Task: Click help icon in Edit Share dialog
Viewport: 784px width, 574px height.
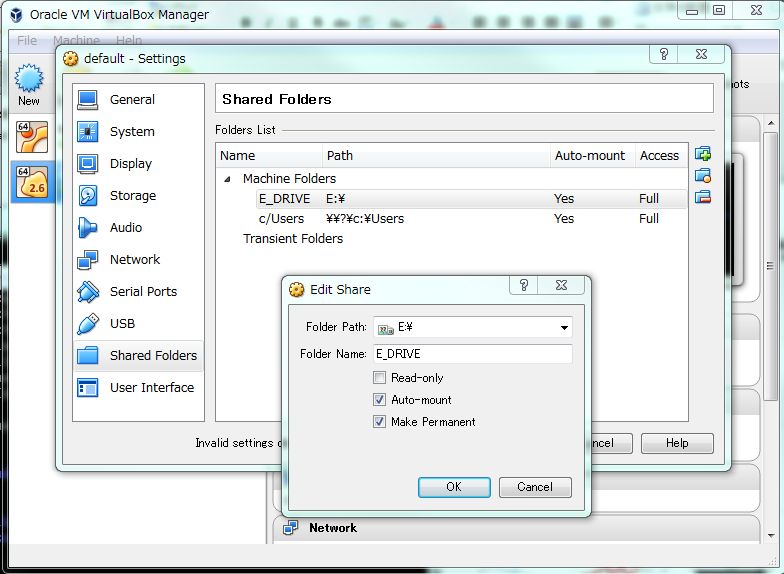Action: tap(524, 285)
